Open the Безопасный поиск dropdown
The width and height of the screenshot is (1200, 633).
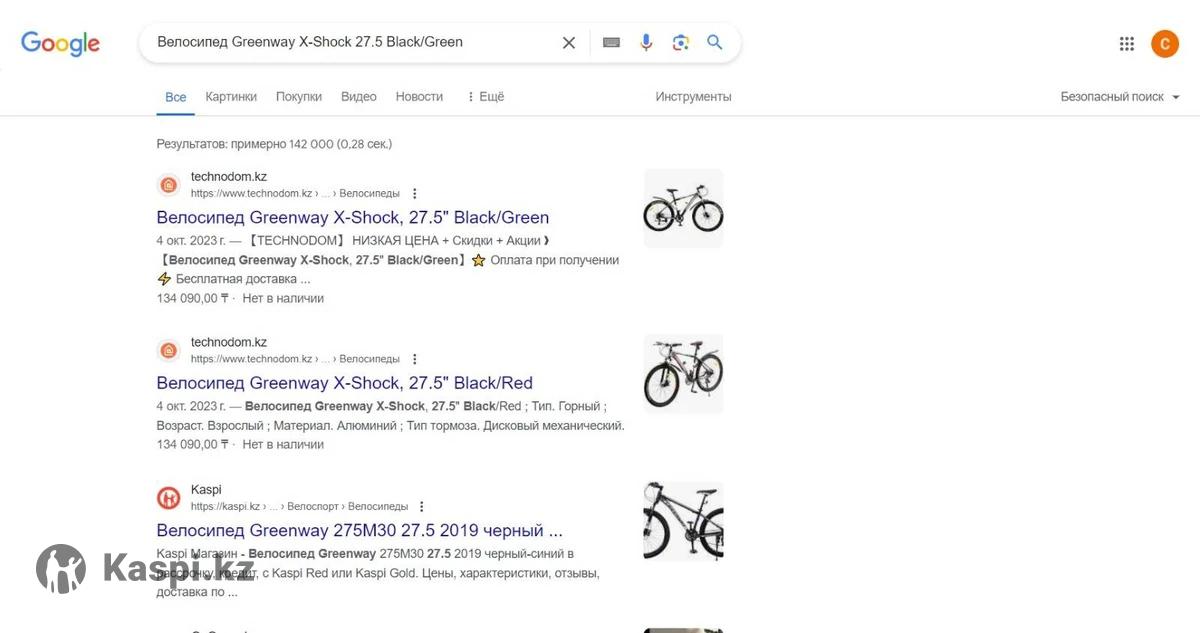(x=1120, y=97)
